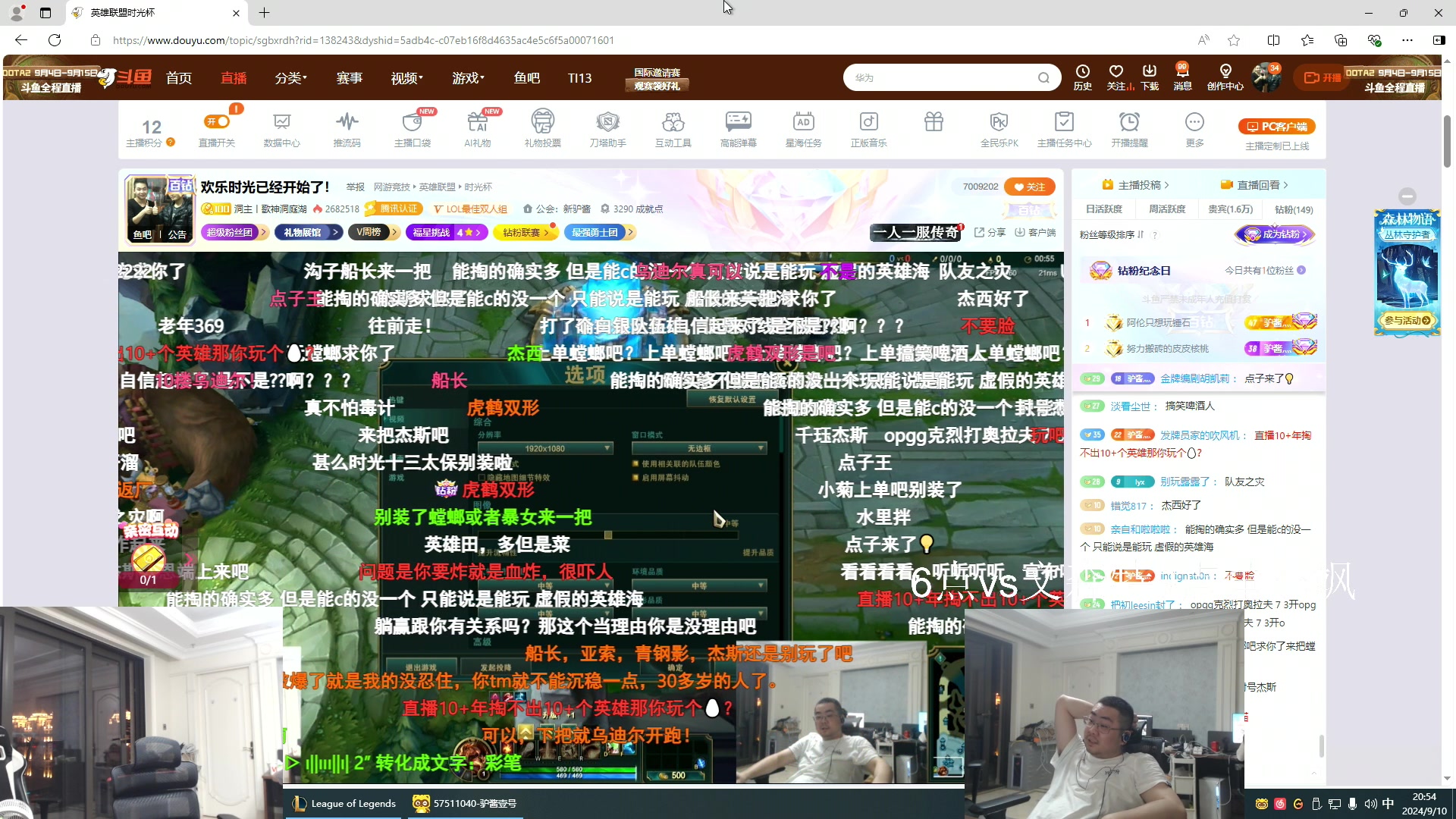
Task: Switch to the 贵宾(1.6万) tab
Action: click(1230, 209)
